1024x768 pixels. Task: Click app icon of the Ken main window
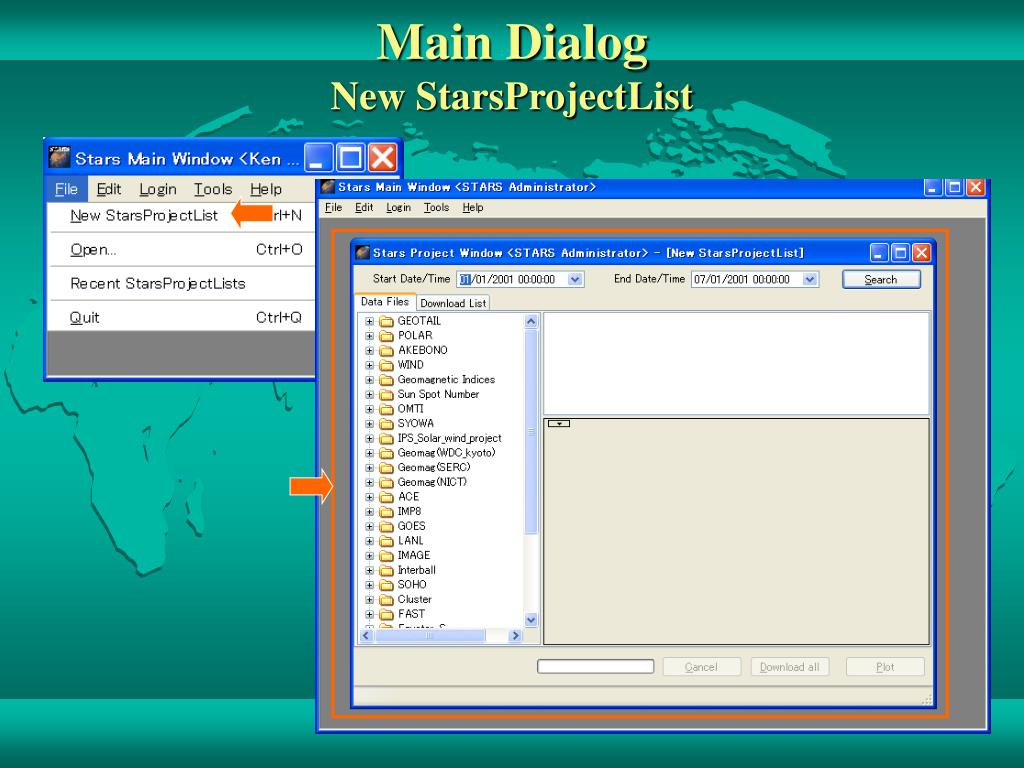click(59, 158)
